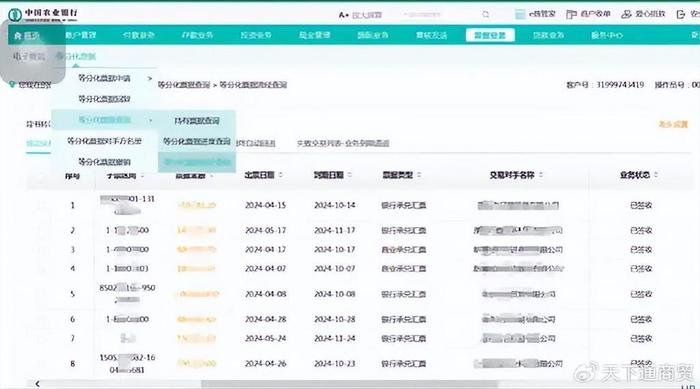The width and height of the screenshot is (700, 389).
Task: Click the scrollbar left arrow
Action: tap(38, 384)
